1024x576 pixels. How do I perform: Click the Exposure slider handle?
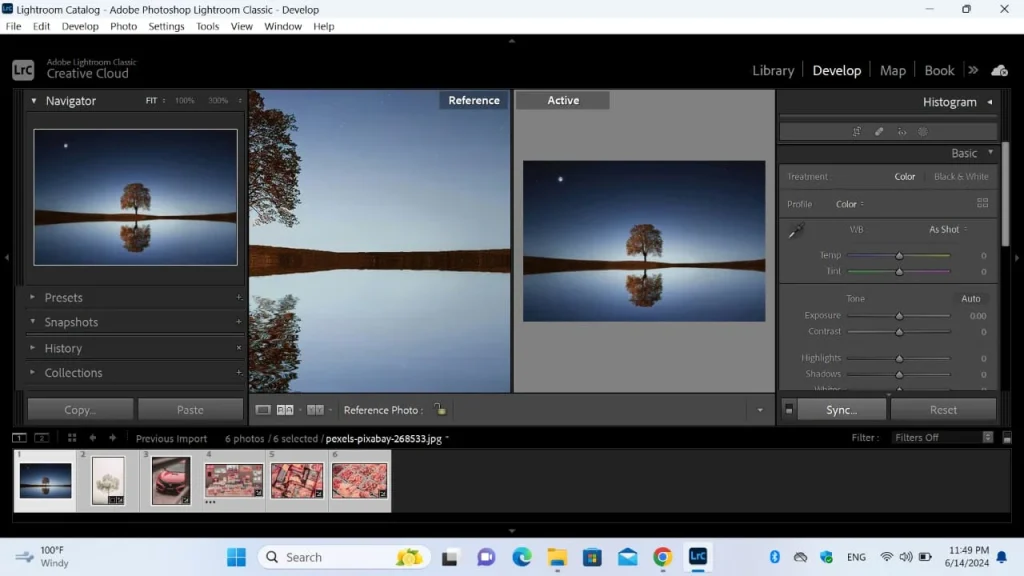click(899, 315)
